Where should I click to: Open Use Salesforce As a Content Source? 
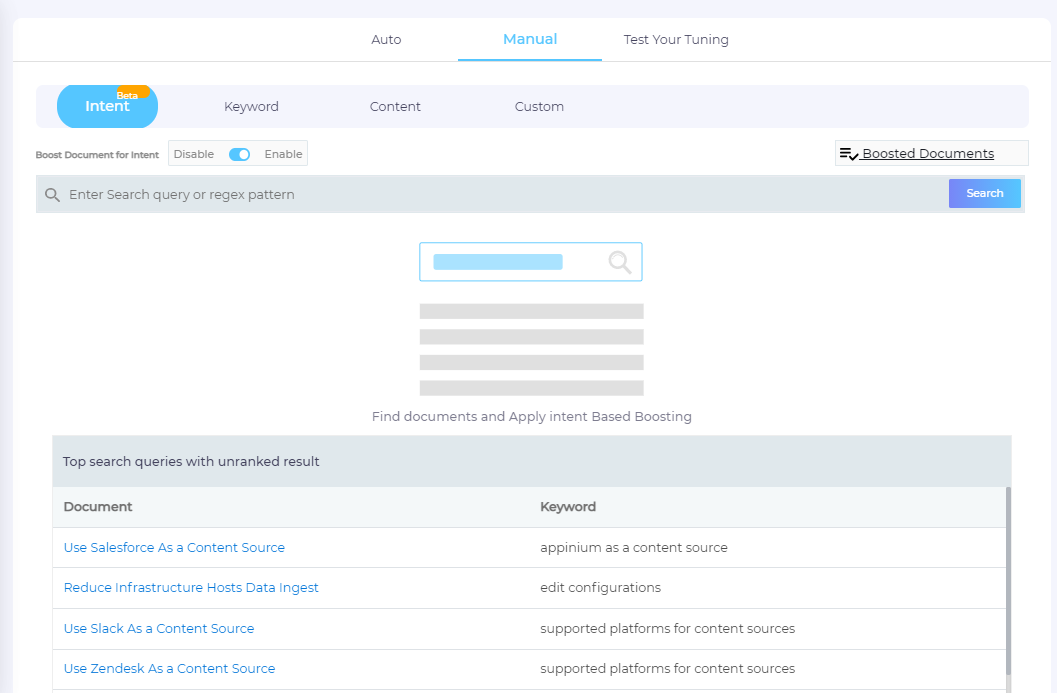click(x=174, y=548)
